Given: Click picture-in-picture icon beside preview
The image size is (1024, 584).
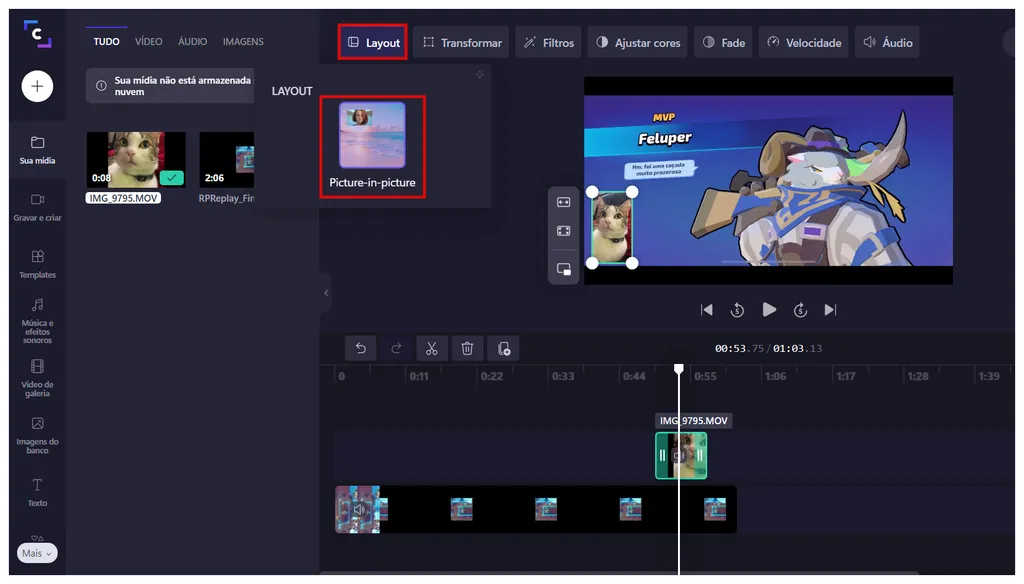Looking at the screenshot, I should [x=564, y=268].
